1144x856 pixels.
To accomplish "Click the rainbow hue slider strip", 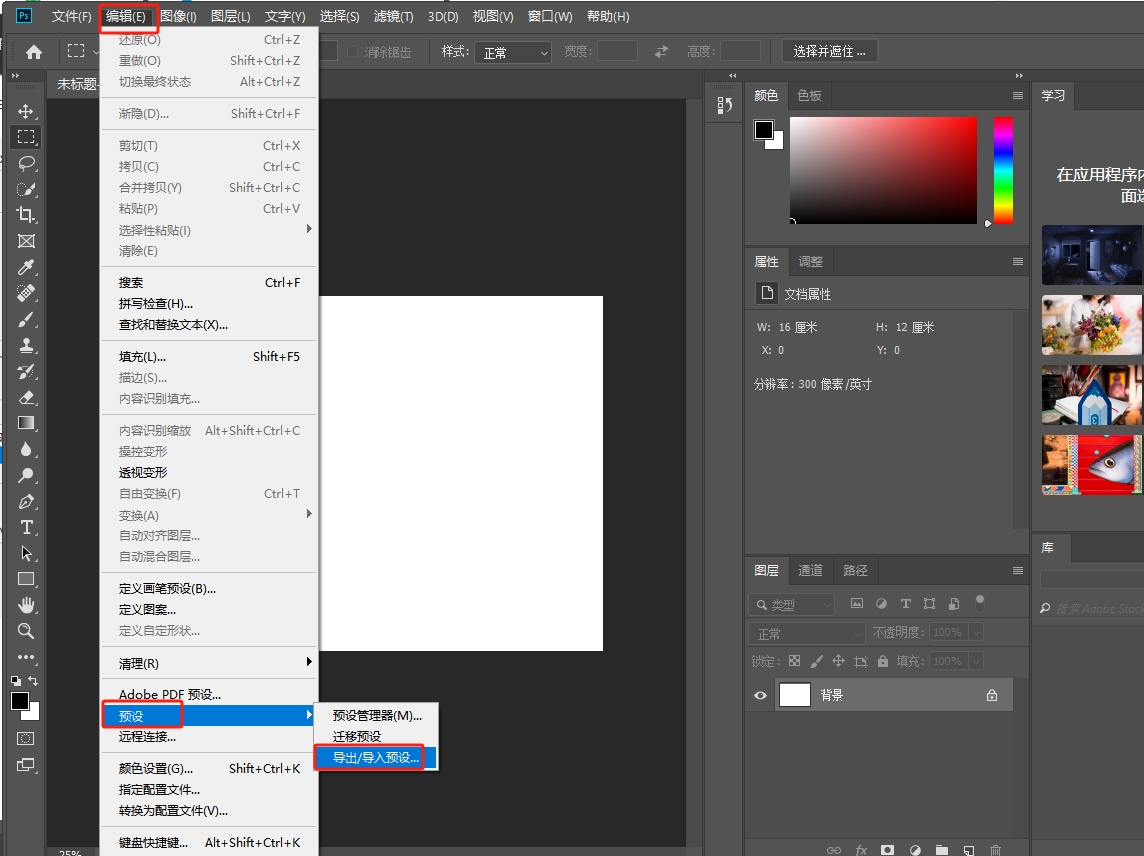I will [x=1002, y=170].
